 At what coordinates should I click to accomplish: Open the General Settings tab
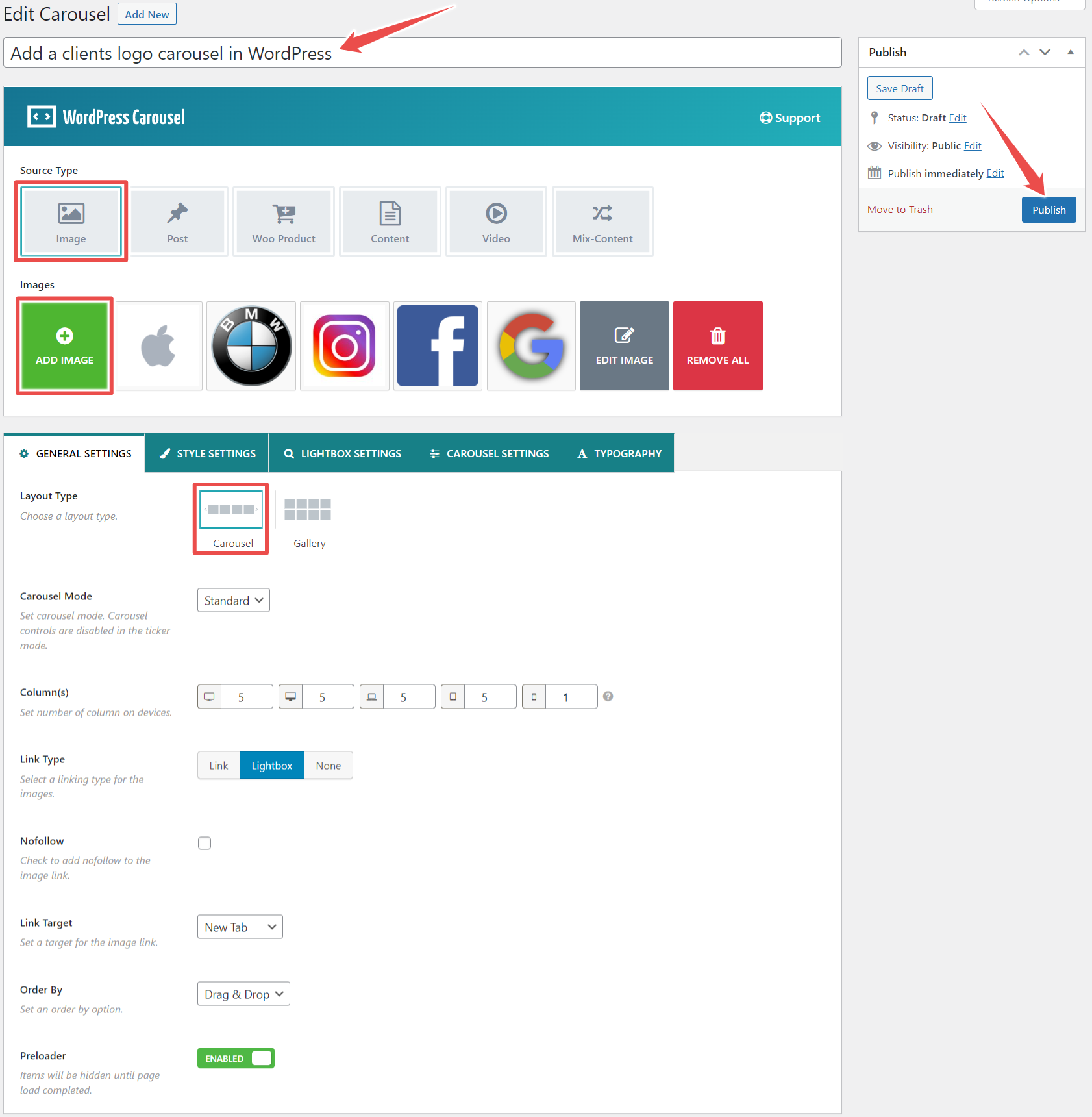point(75,453)
